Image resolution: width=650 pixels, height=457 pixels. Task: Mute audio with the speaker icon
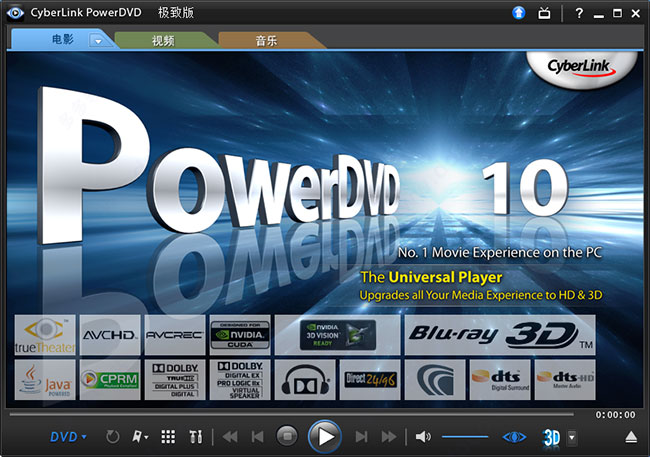coord(423,437)
